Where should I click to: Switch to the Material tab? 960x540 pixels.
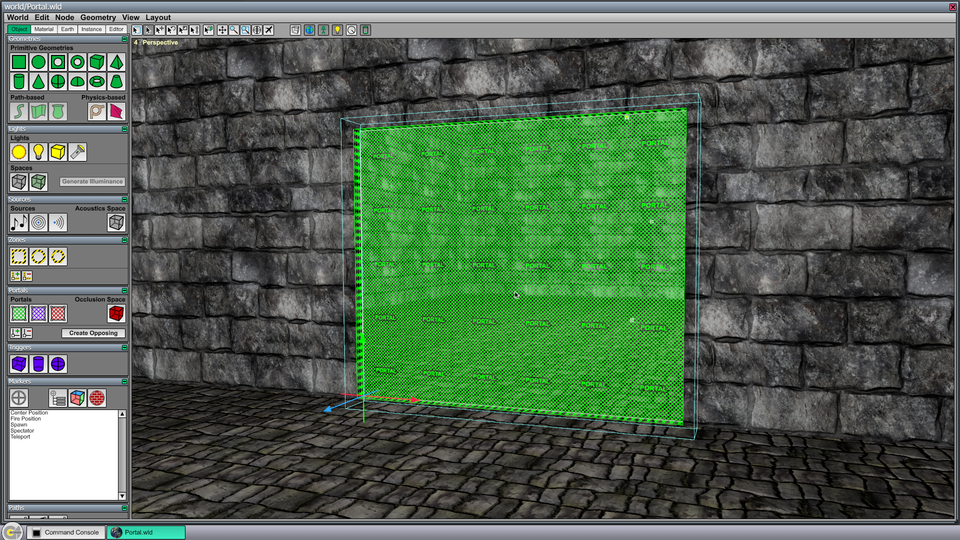44,29
